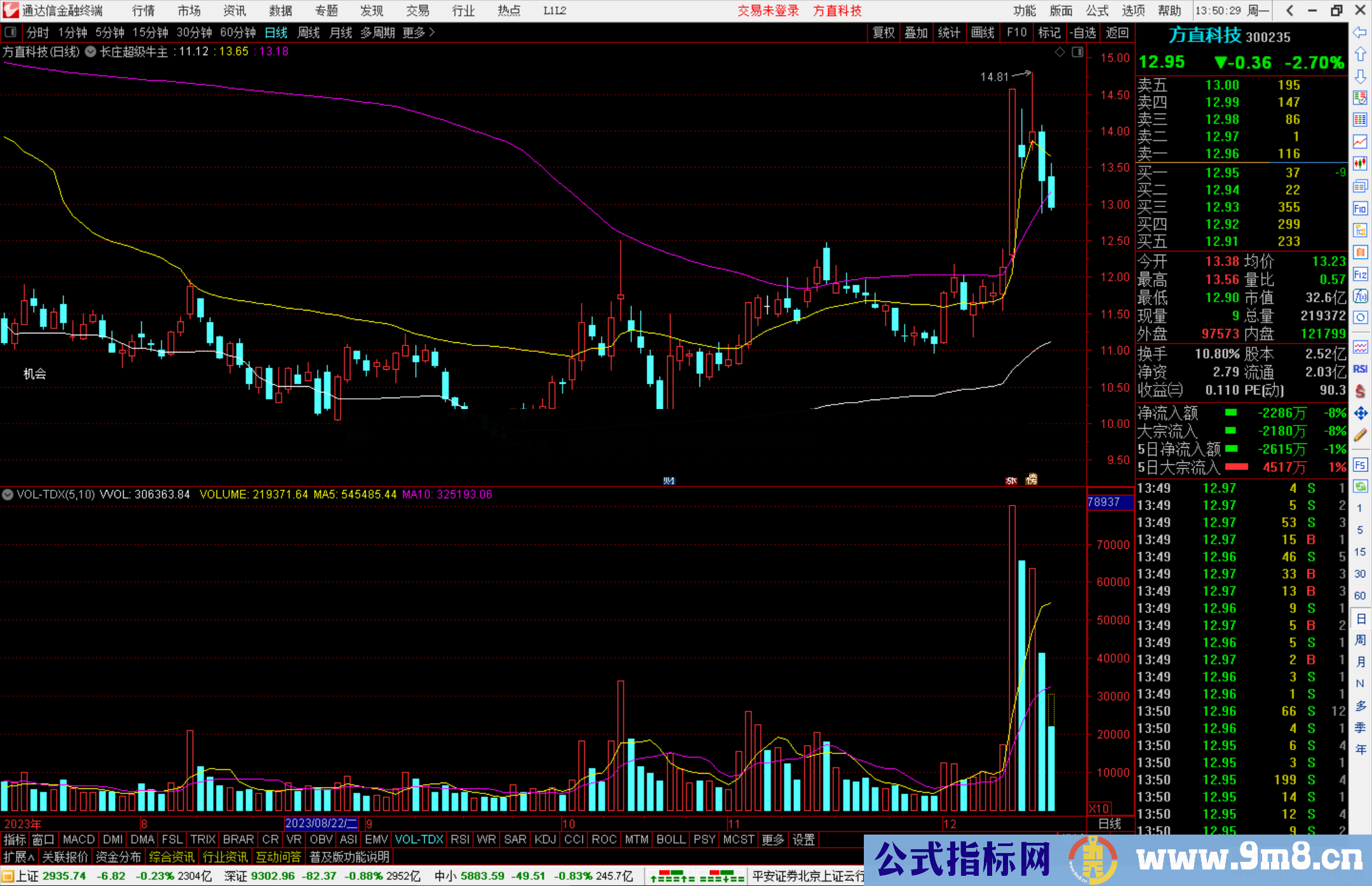Image resolution: width=1372 pixels, height=886 pixels.
Task: Click the X10 volume scale marker
Action: click(x=1099, y=809)
